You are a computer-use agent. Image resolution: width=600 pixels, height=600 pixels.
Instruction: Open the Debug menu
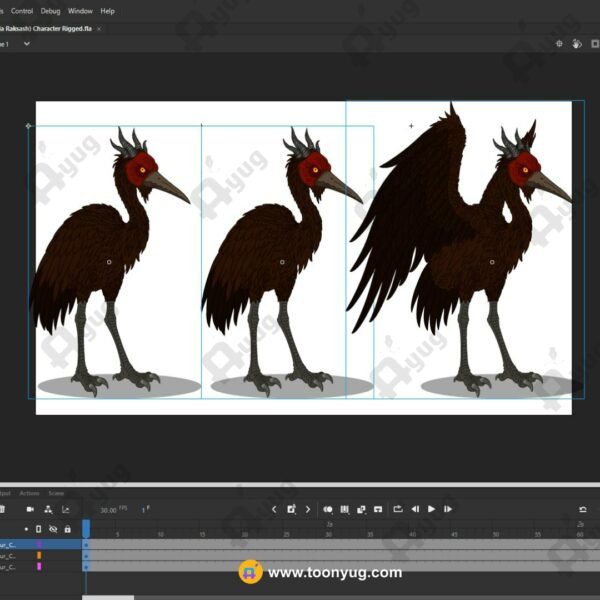51,11
